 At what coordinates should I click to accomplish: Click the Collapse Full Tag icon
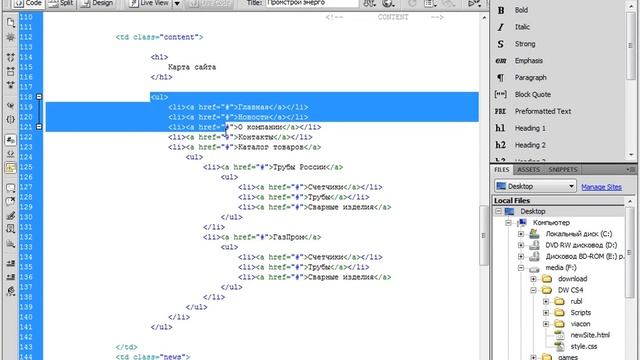[x=11, y=58]
